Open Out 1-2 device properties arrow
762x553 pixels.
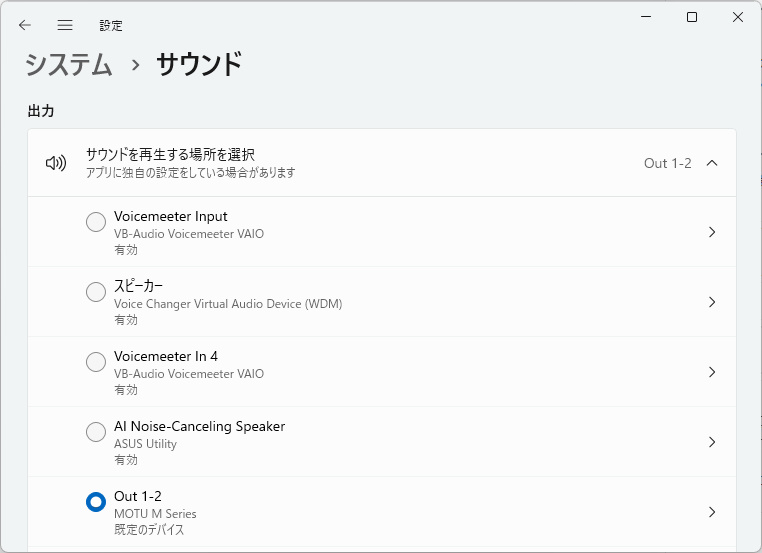point(712,512)
